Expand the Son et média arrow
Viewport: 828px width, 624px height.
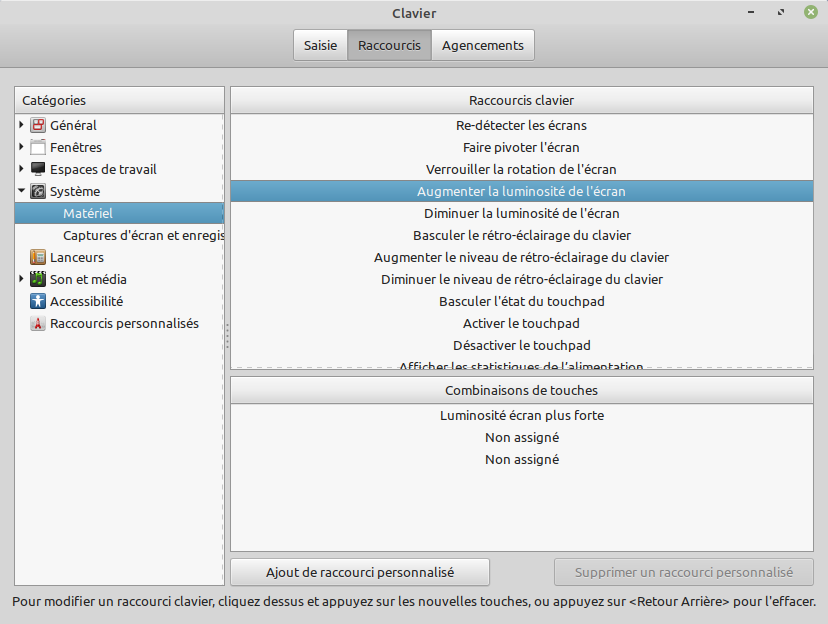click(21, 279)
